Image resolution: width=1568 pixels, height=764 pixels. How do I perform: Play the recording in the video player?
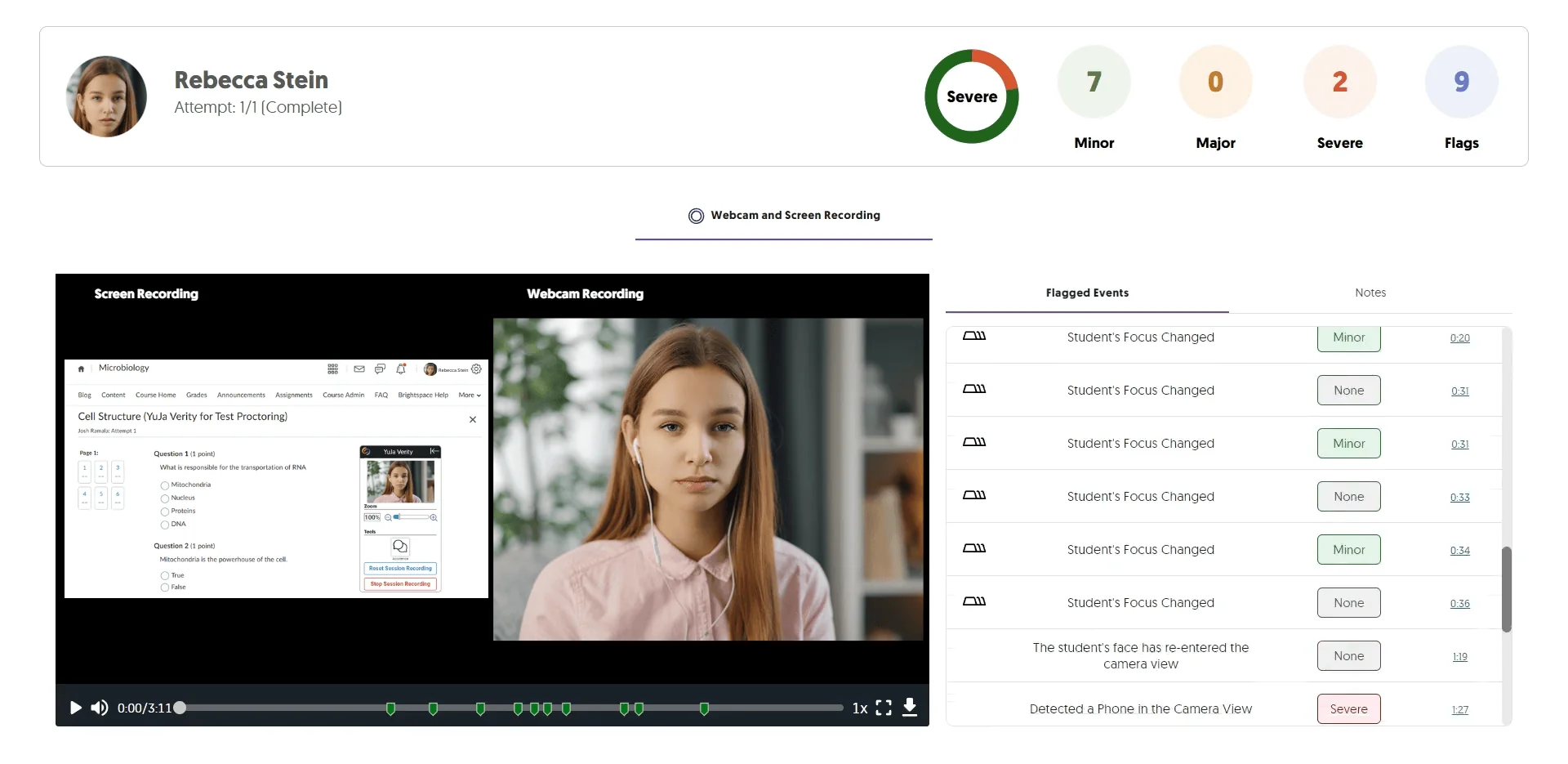[x=75, y=708]
